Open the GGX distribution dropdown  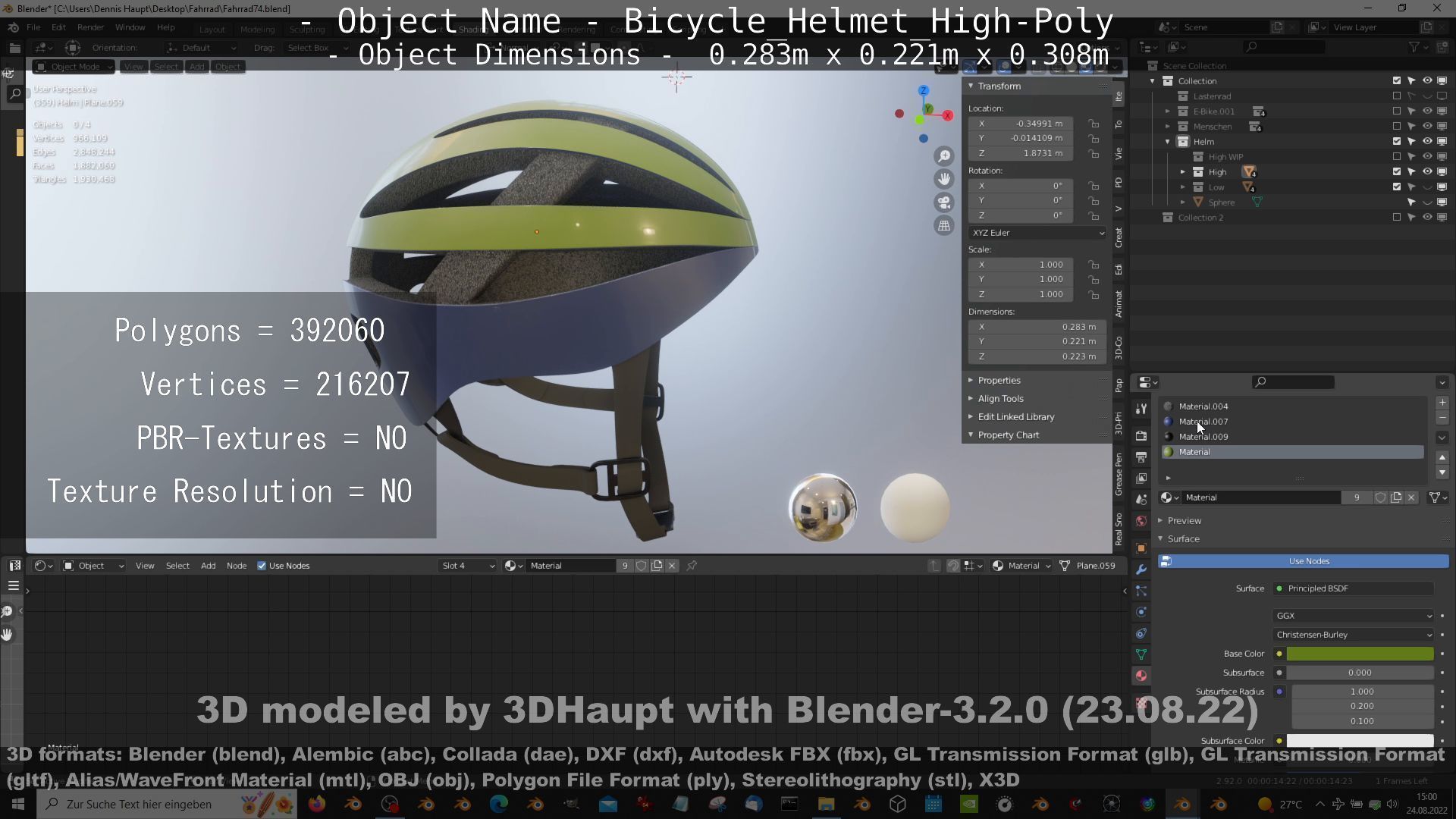pos(1354,616)
